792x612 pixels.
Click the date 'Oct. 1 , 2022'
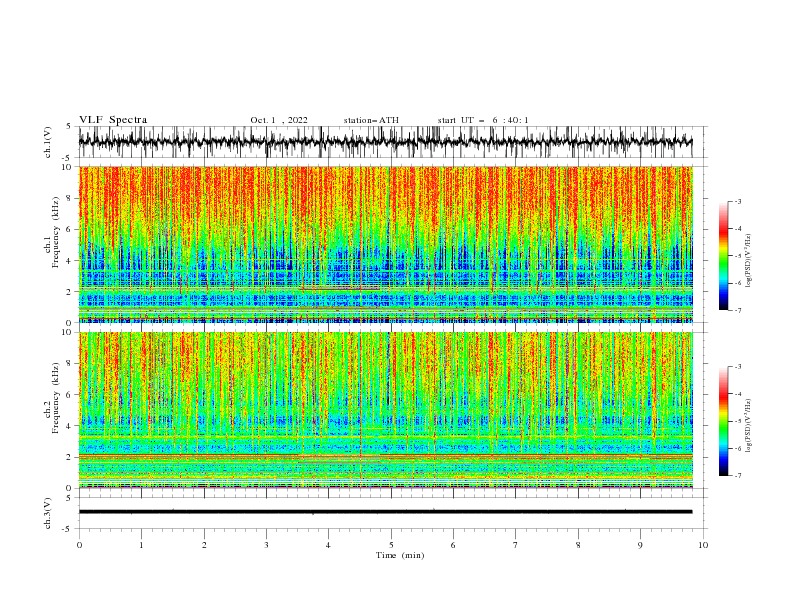point(279,120)
